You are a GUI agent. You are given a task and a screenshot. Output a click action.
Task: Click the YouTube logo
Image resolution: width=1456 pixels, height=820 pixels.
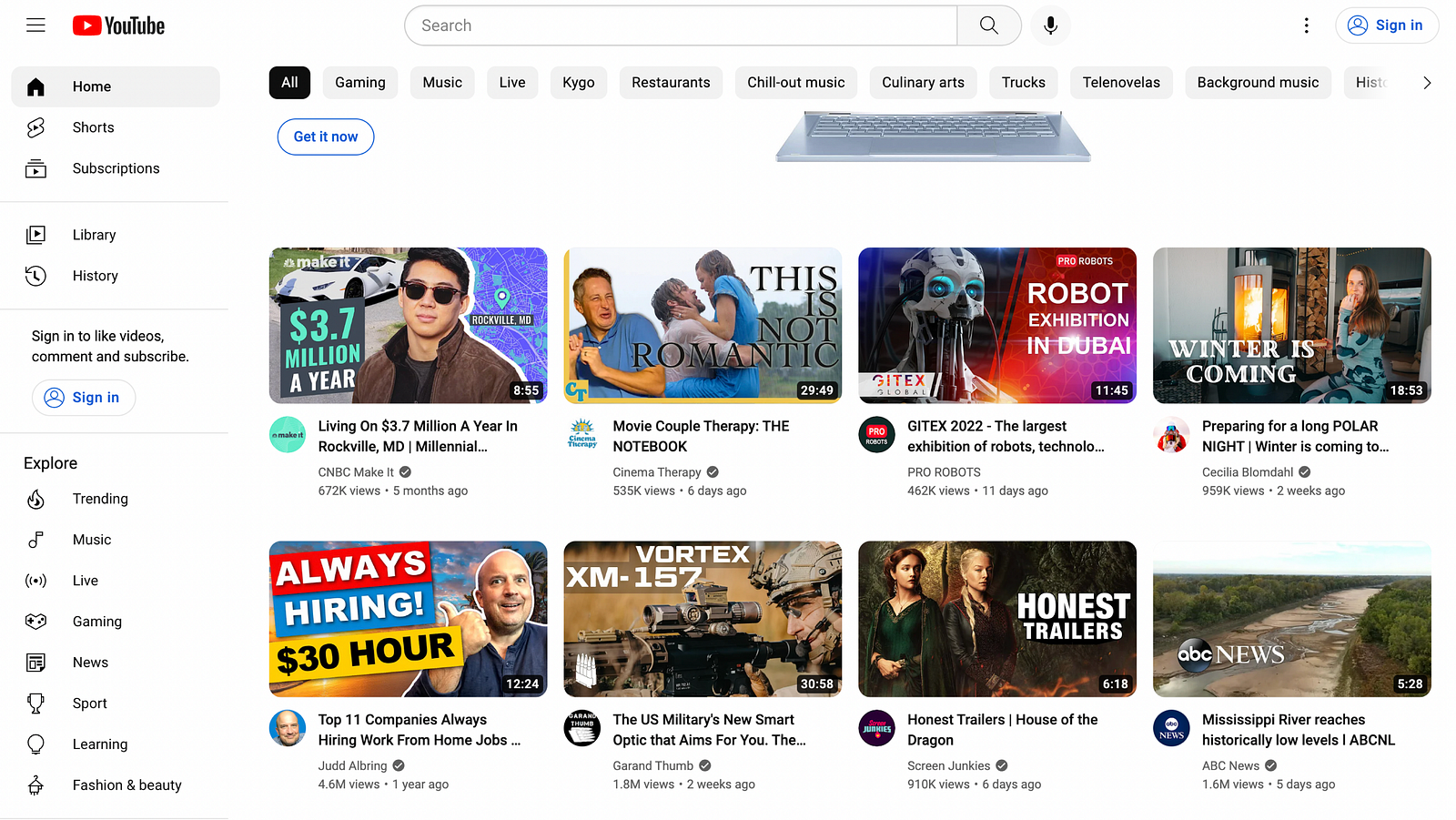(x=119, y=25)
